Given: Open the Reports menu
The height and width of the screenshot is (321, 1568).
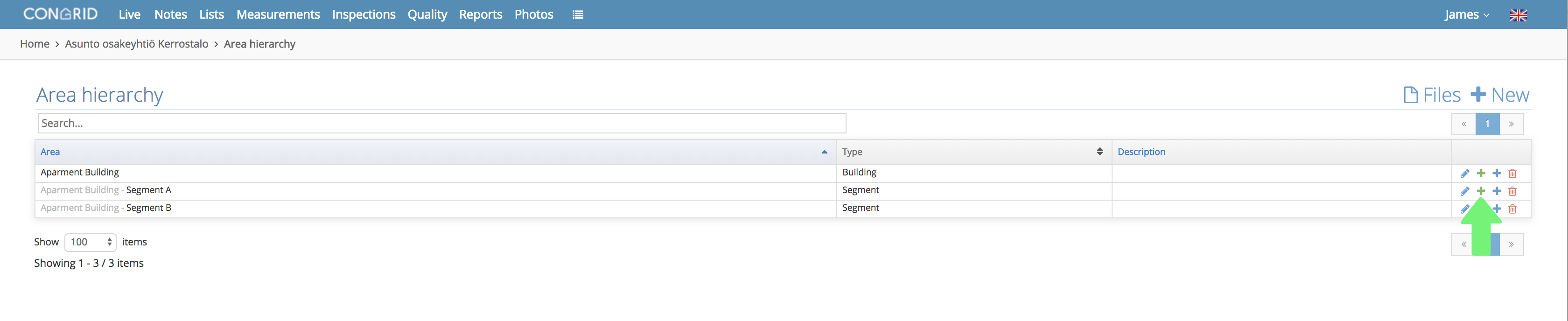Looking at the screenshot, I should [x=480, y=14].
